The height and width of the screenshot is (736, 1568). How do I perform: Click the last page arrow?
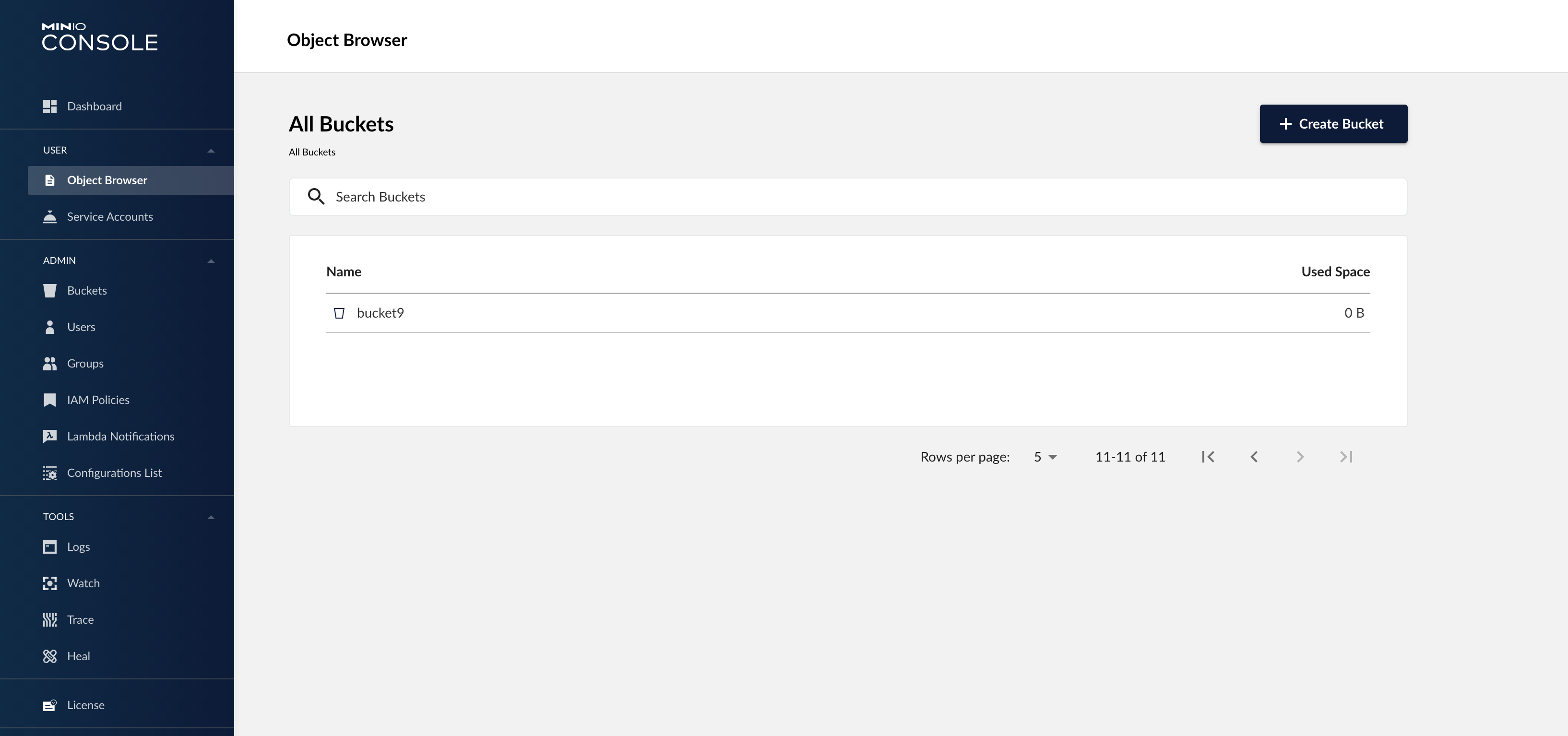point(1346,457)
